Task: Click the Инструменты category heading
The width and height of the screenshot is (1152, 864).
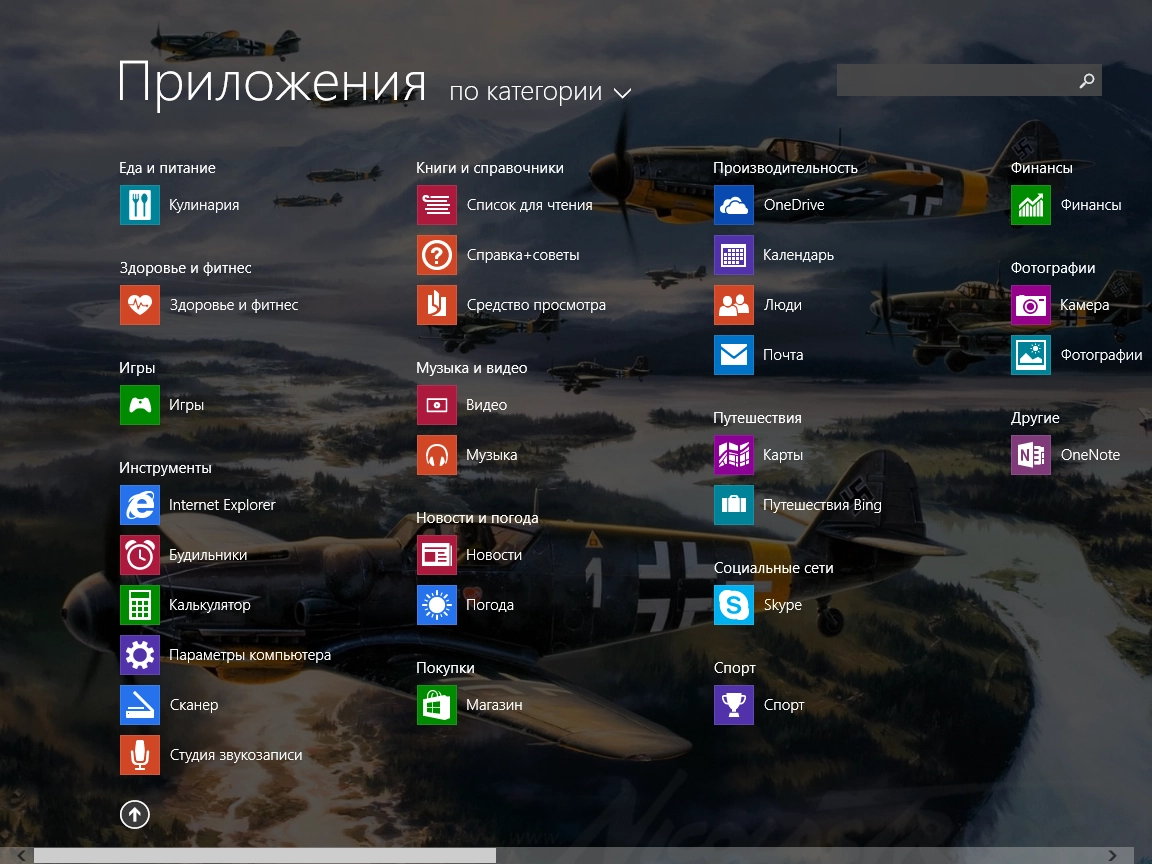Action: click(165, 468)
